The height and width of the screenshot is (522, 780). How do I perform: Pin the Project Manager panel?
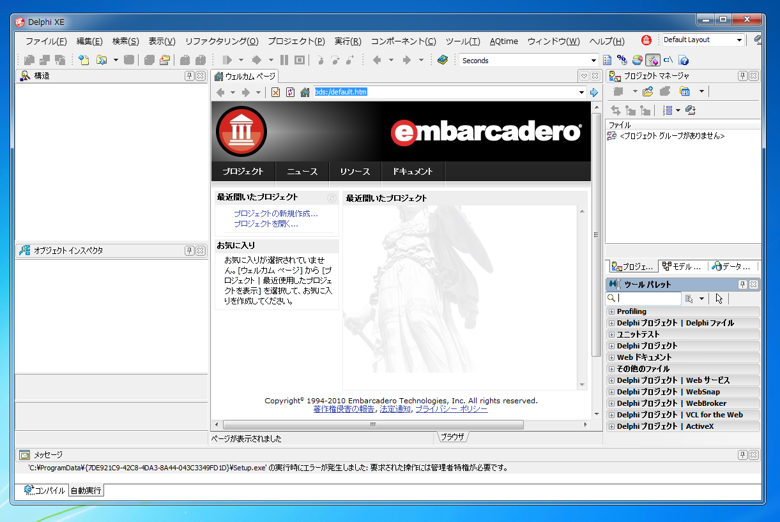tap(743, 76)
